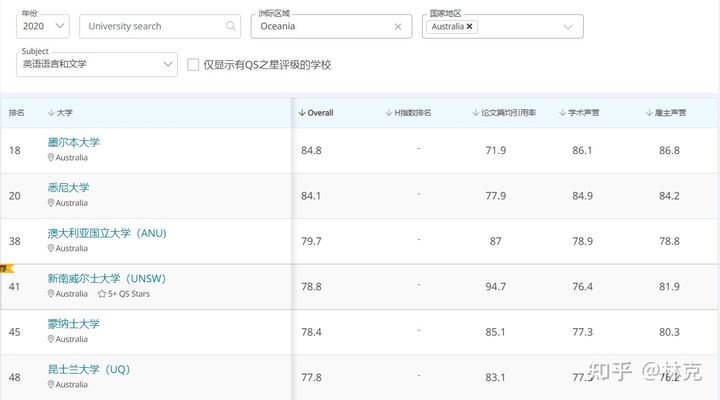Select overall score 84.1
The image size is (720, 400).
311,196
